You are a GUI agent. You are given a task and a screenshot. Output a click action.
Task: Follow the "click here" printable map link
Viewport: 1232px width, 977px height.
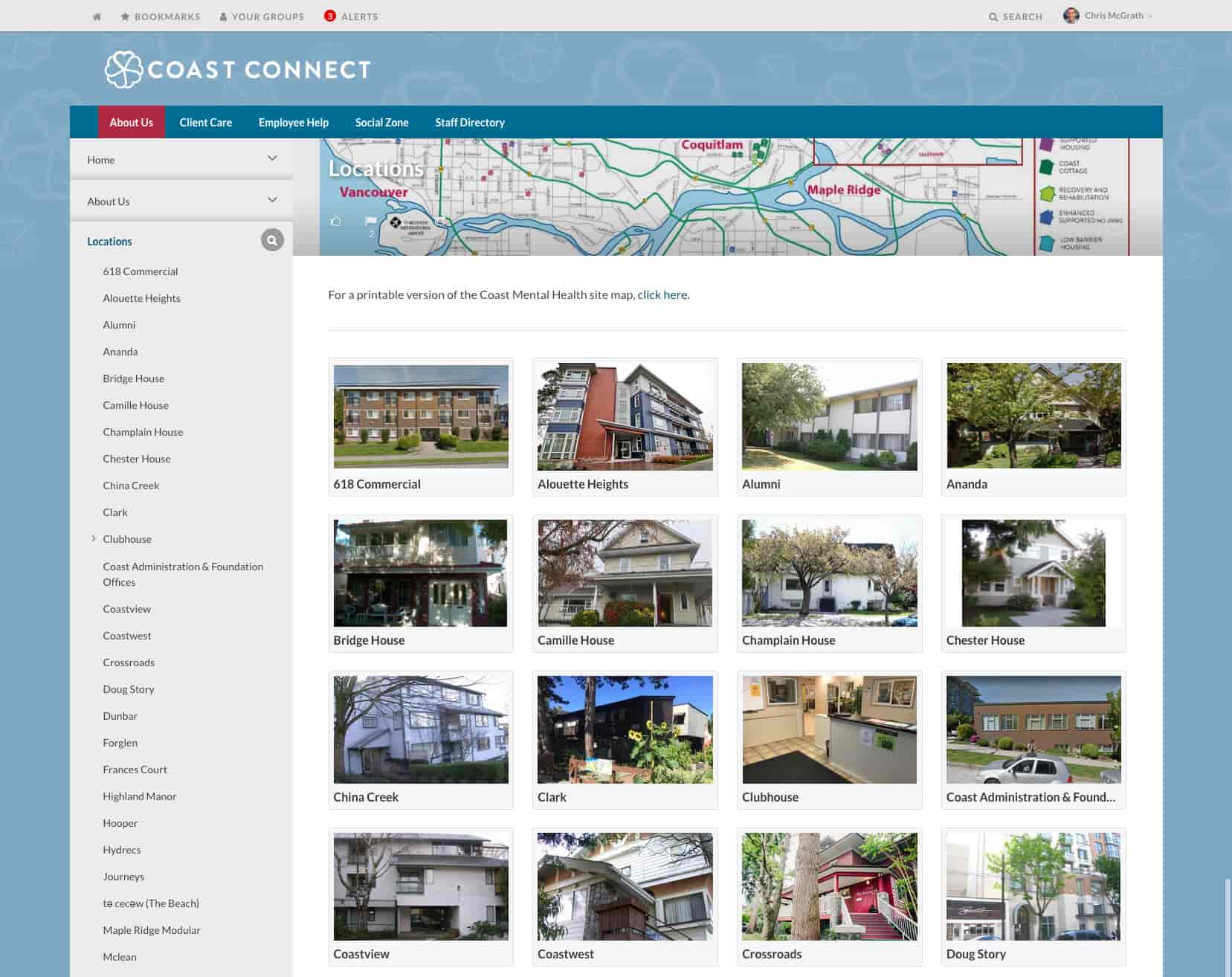pyautogui.click(x=662, y=294)
